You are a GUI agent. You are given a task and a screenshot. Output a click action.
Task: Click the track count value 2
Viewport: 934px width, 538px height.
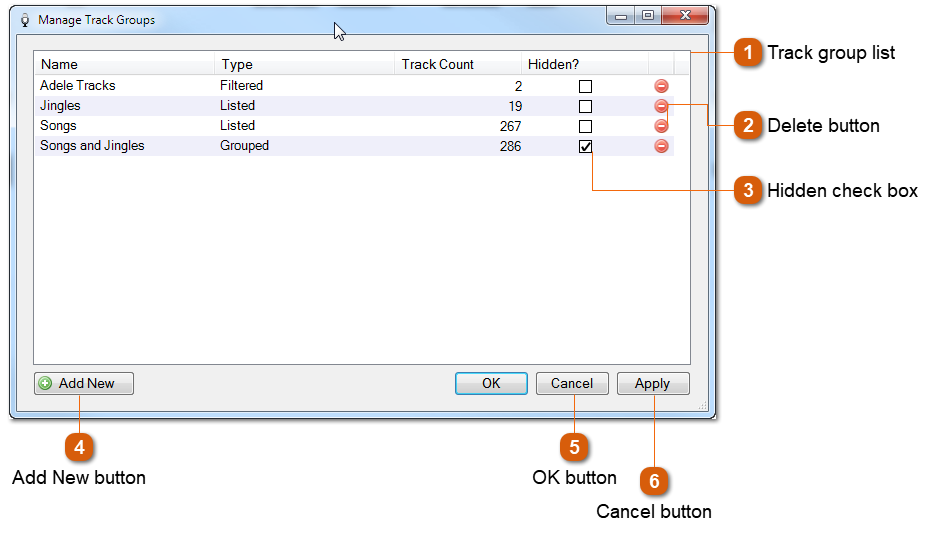tap(518, 86)
